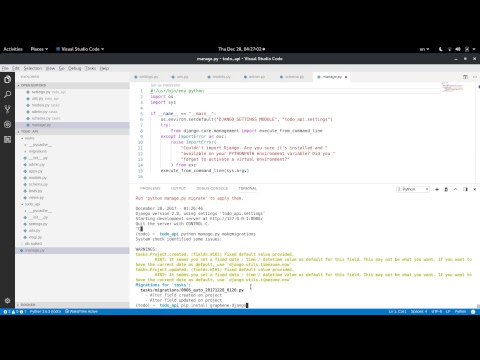Toggle the panel position icon
Image resolution: width=480 pixels, height=360 pixels.
465,189
